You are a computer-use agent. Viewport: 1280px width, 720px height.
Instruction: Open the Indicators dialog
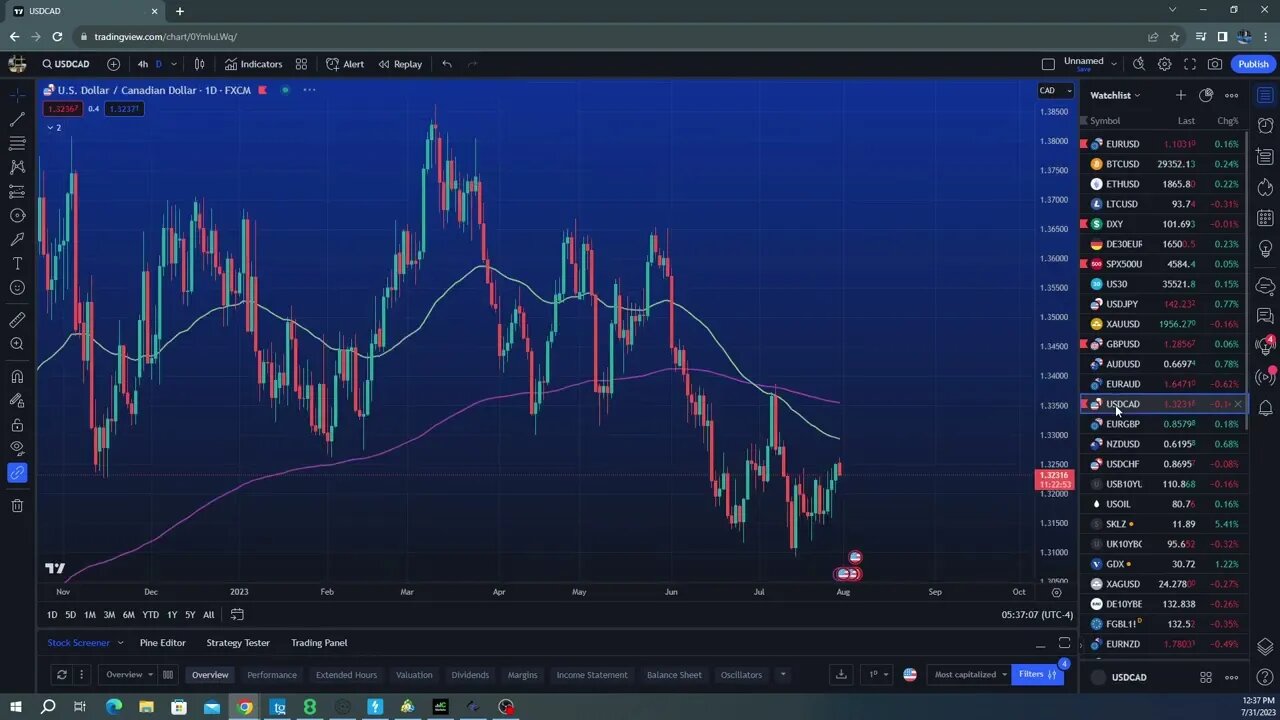click(x=253, y=64)
